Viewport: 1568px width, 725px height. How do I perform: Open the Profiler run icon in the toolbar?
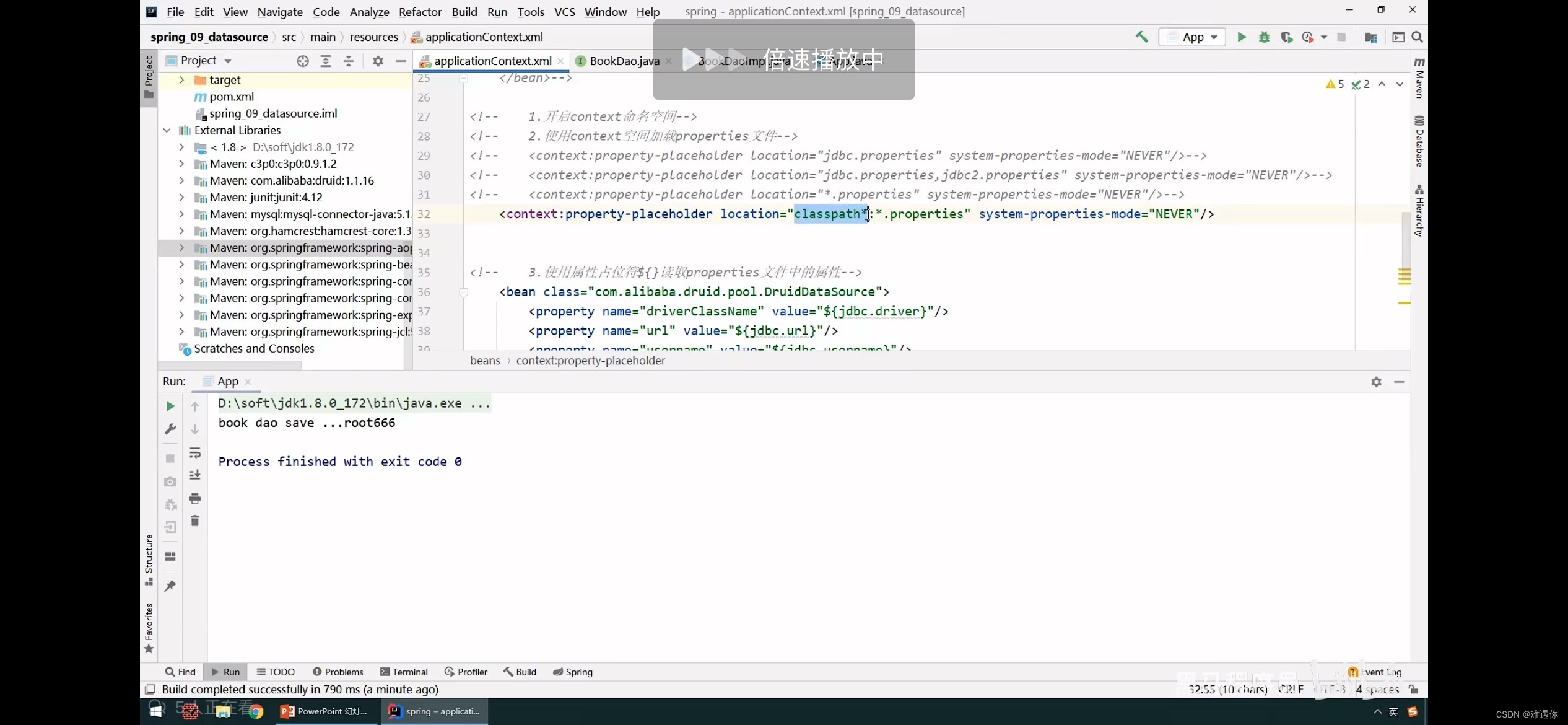(x=1308, y=37)
